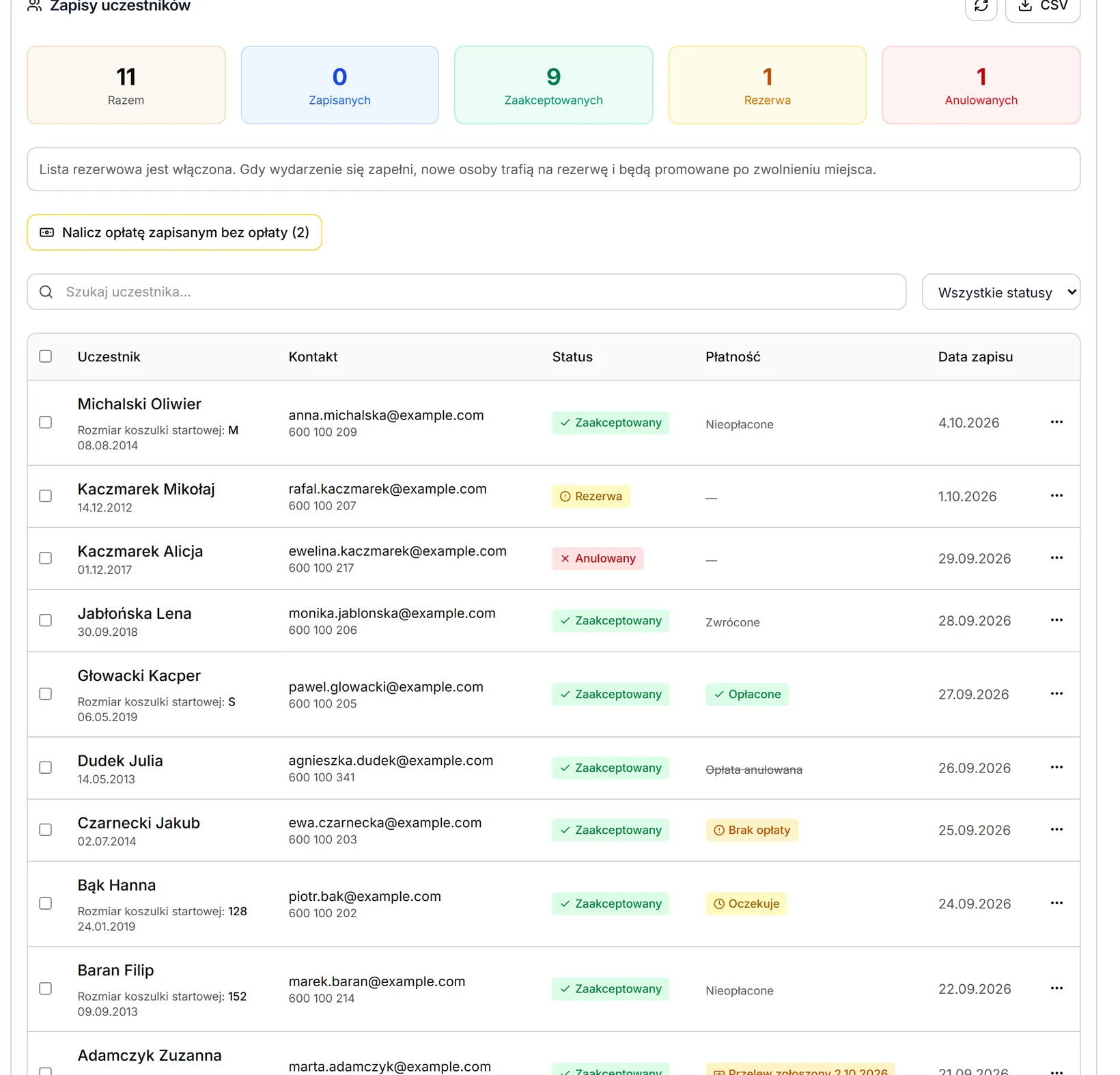Click the Anulowany status badge
1120x1075 pixels.
tap(598, 559)
